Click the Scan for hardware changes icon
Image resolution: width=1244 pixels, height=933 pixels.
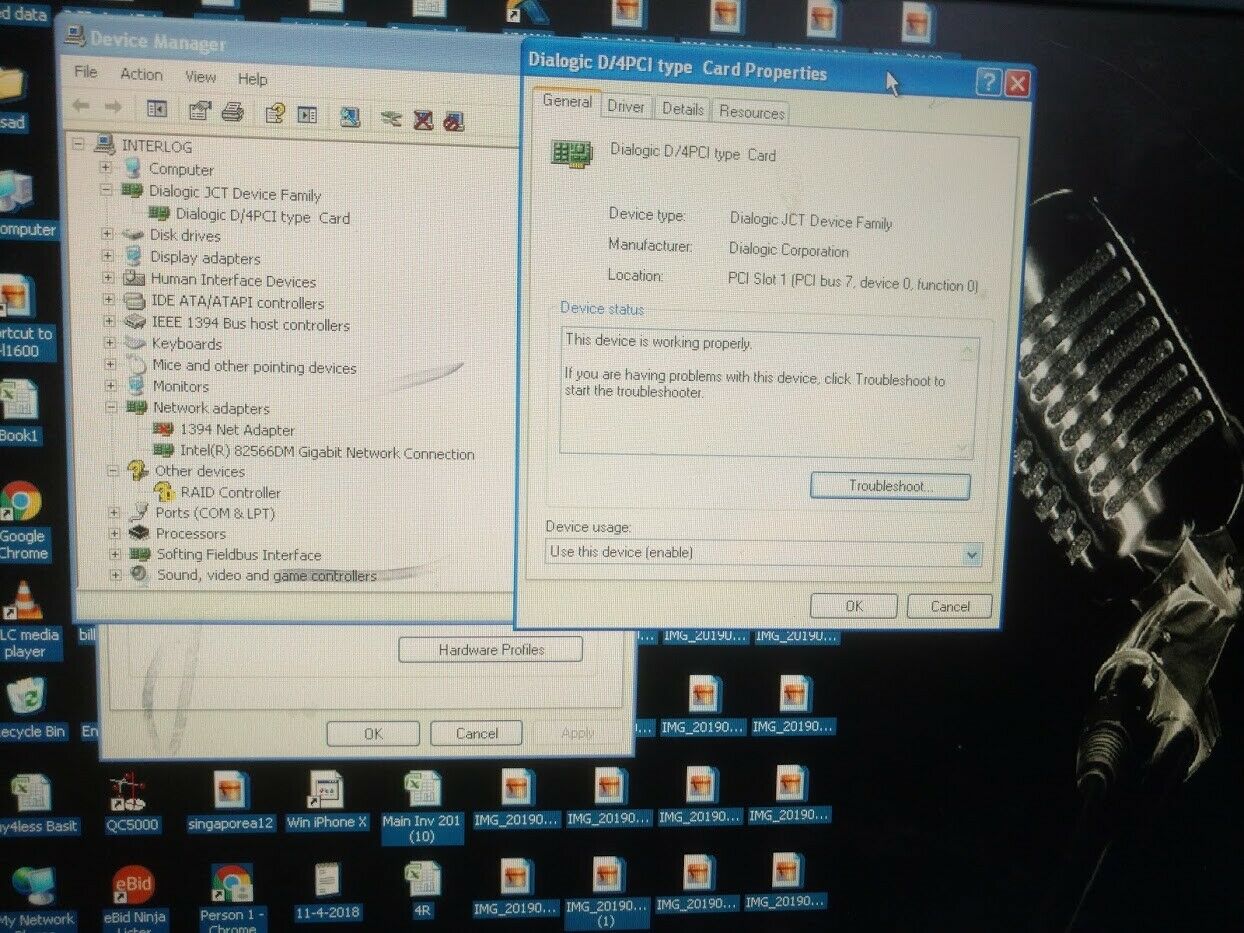(x=349, y=117)
